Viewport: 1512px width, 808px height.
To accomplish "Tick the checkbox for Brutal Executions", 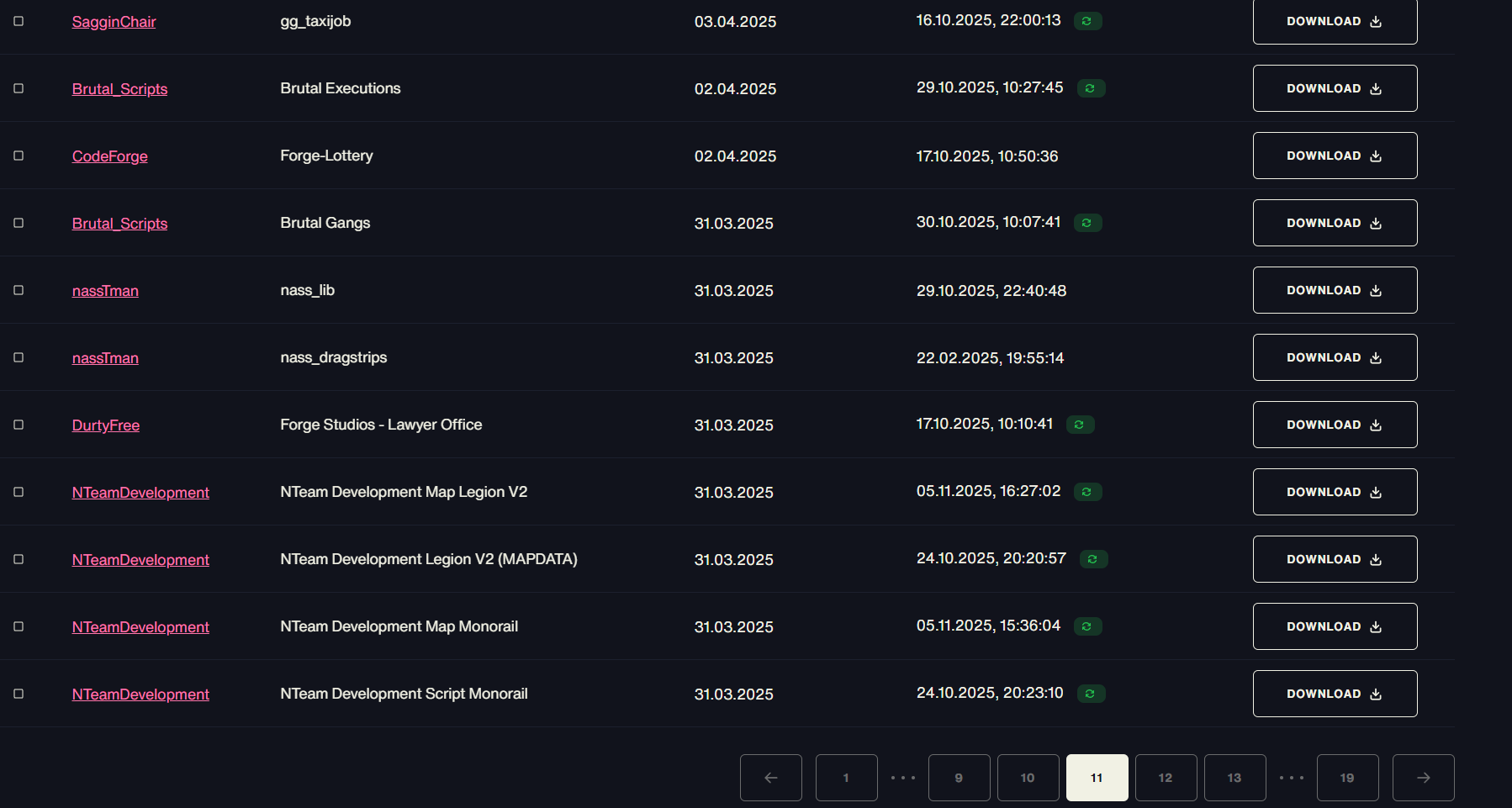I will [x=19, y=88].
